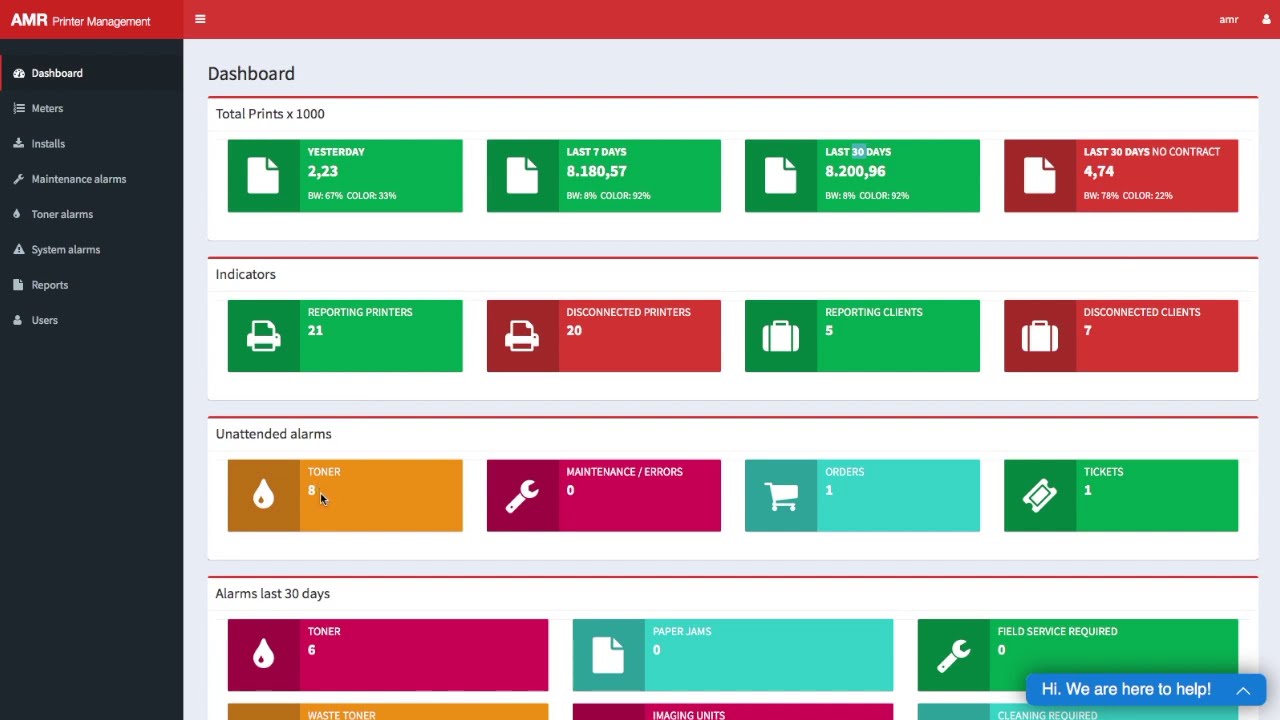Click the Maintenance alarms wrench icon in sidebar
1280x720 pixels.
pyautogui.click(x=19, y=179)
